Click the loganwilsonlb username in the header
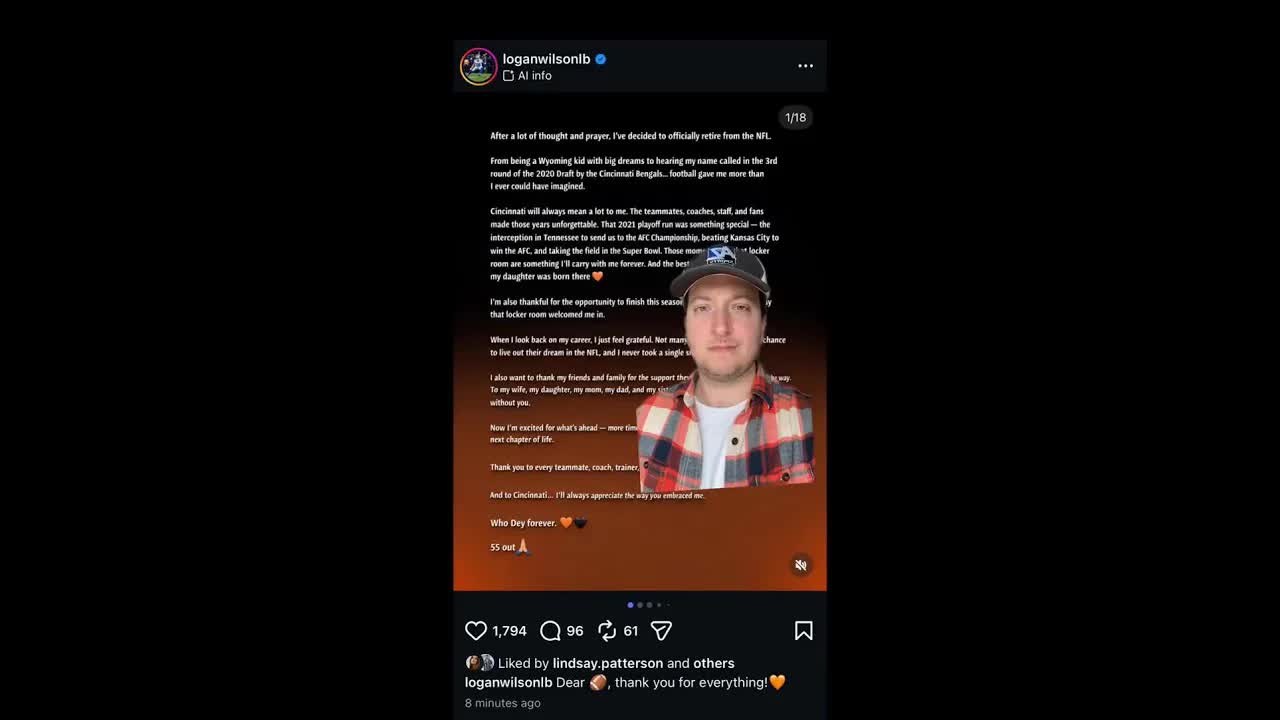This screenshot has height=720, width=1280. (546, 59)
